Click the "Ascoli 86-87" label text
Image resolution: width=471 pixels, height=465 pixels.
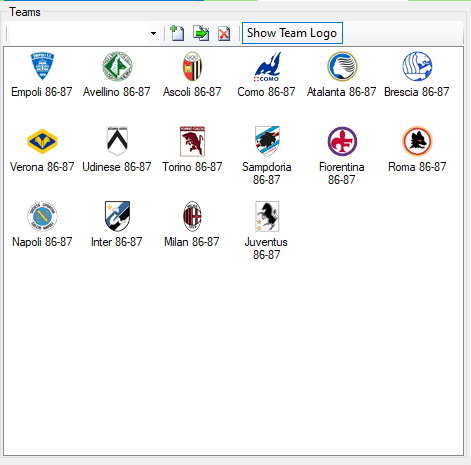click(x=192, y=92)
